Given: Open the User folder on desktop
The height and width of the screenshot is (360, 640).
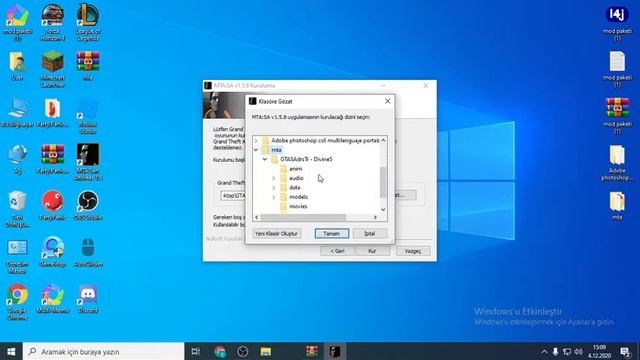Looking at the screenshot, I should click(17, 65).
